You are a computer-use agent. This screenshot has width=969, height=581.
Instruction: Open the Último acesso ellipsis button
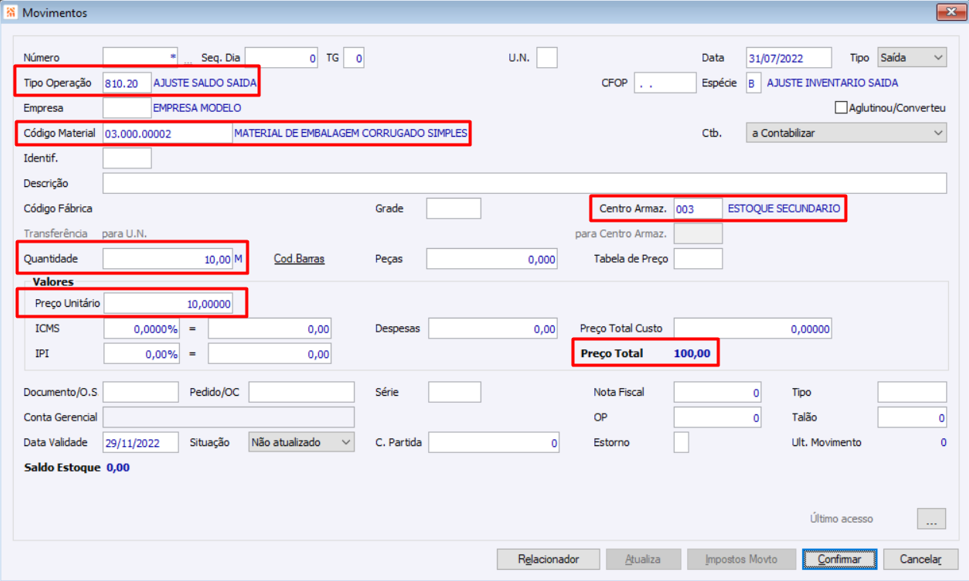coord(931,519)
